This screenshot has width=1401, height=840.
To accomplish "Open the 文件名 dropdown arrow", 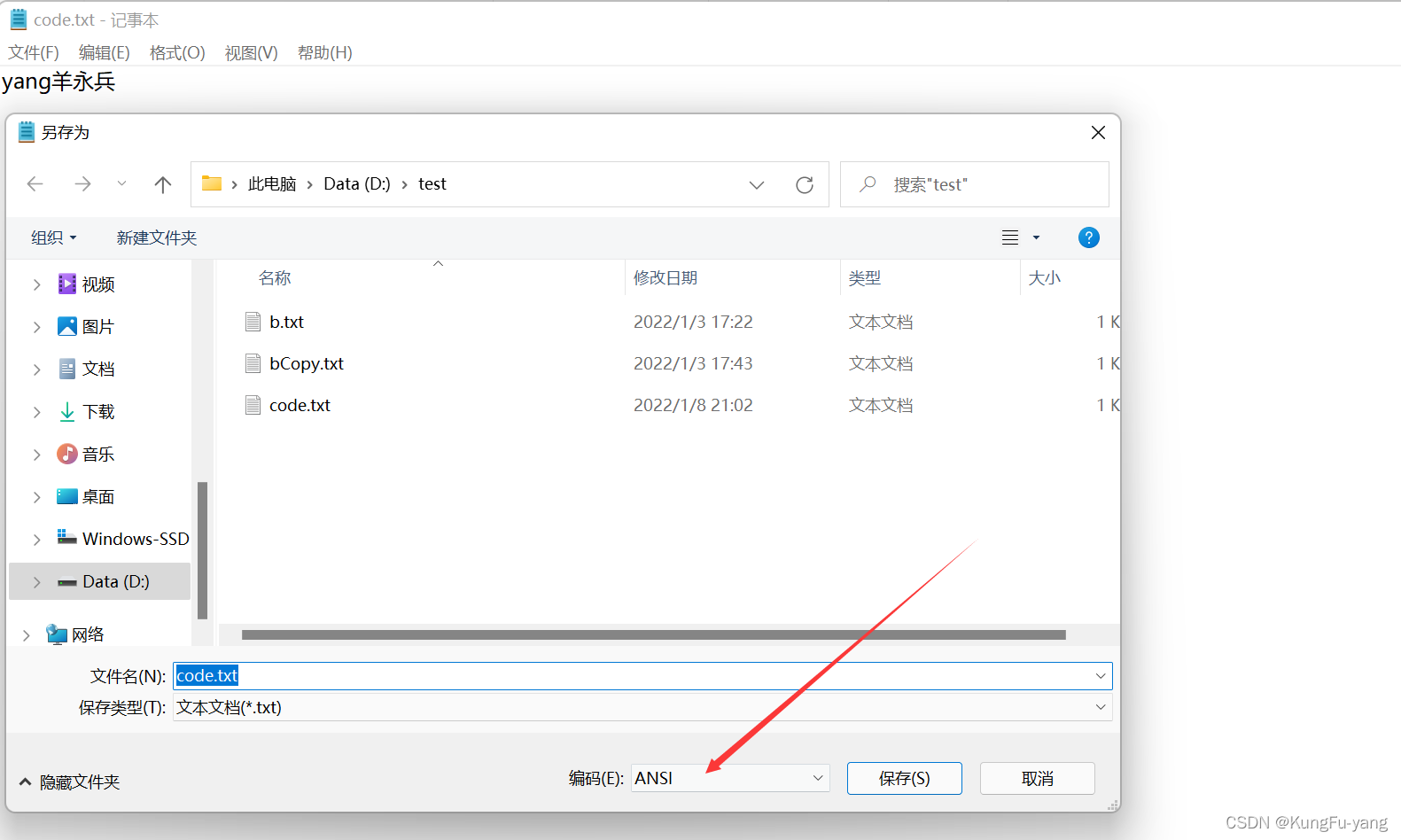I will click(x=1101, y=676).
